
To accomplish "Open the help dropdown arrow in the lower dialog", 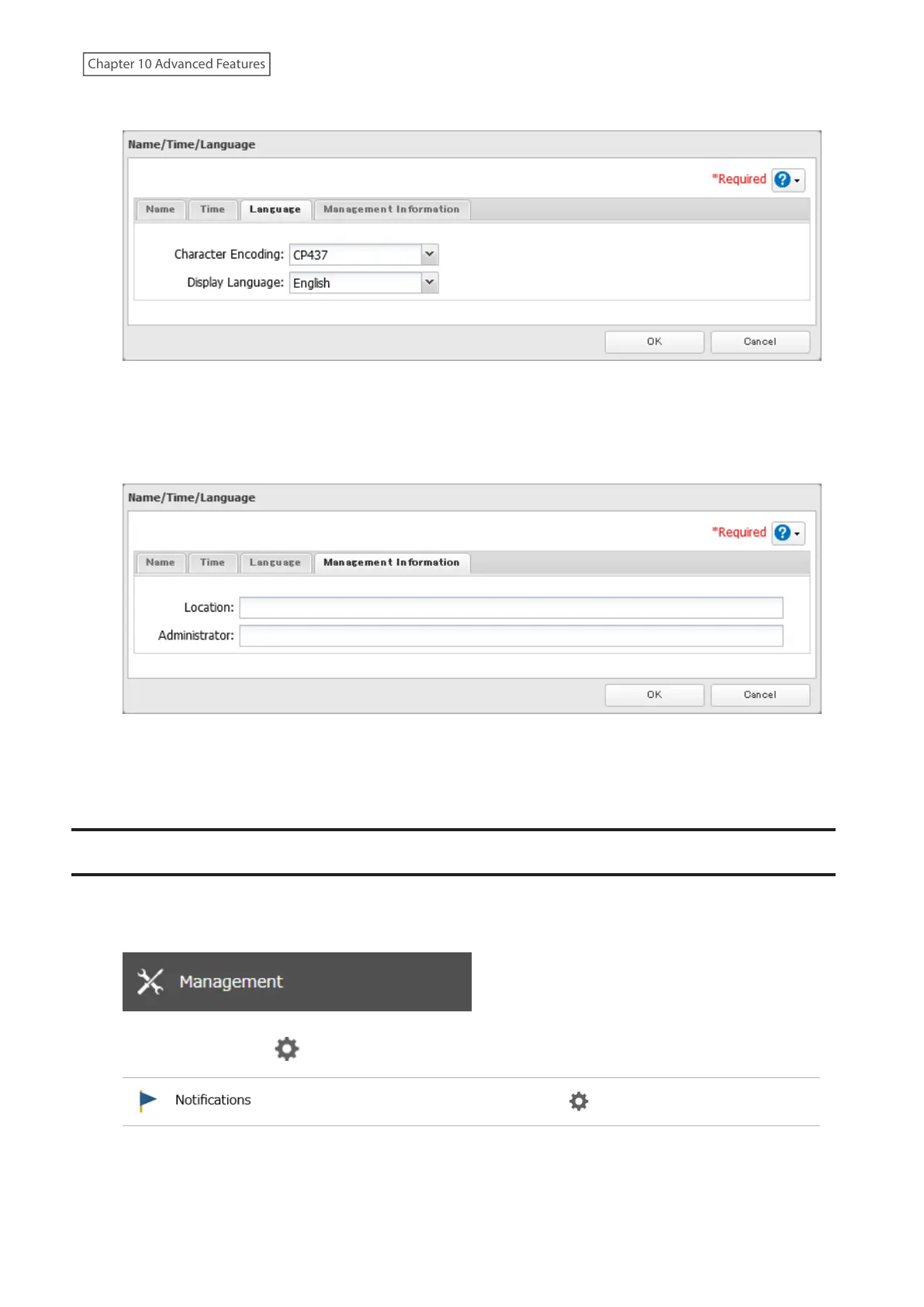I will (x=798, y=534).
